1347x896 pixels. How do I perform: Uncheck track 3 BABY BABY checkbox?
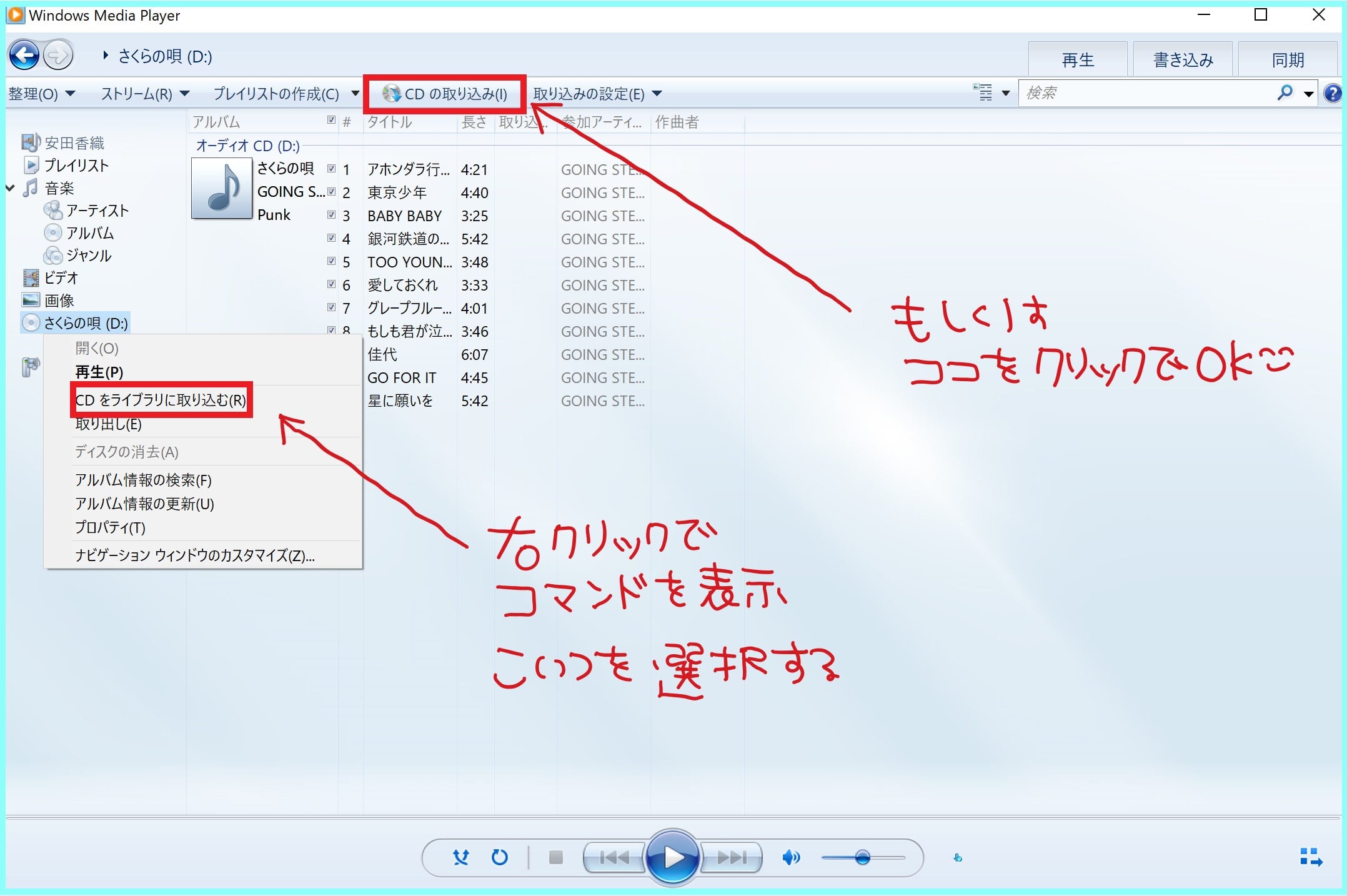point(331,214)
